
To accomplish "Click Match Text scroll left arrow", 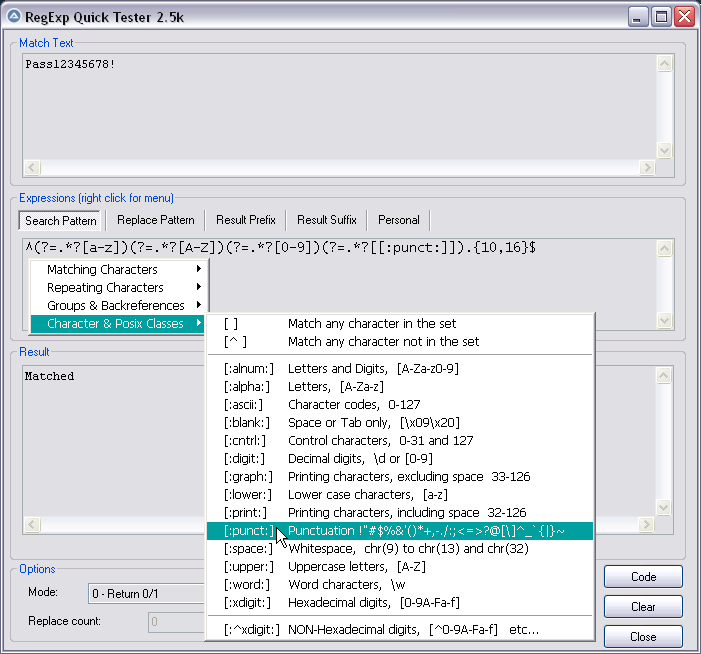I will coord(32,168).
